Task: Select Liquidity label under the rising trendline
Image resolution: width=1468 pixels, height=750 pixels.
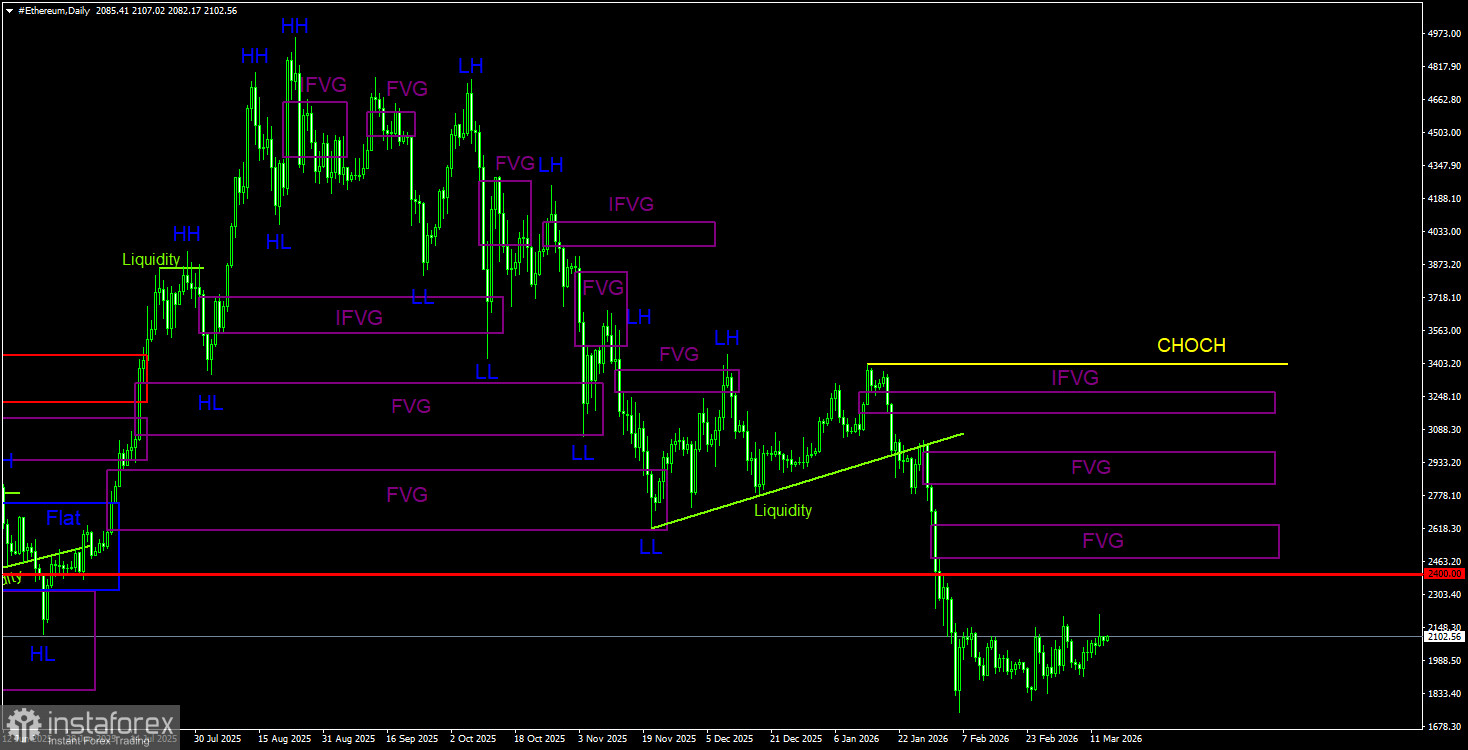Action: click(783, 510)
